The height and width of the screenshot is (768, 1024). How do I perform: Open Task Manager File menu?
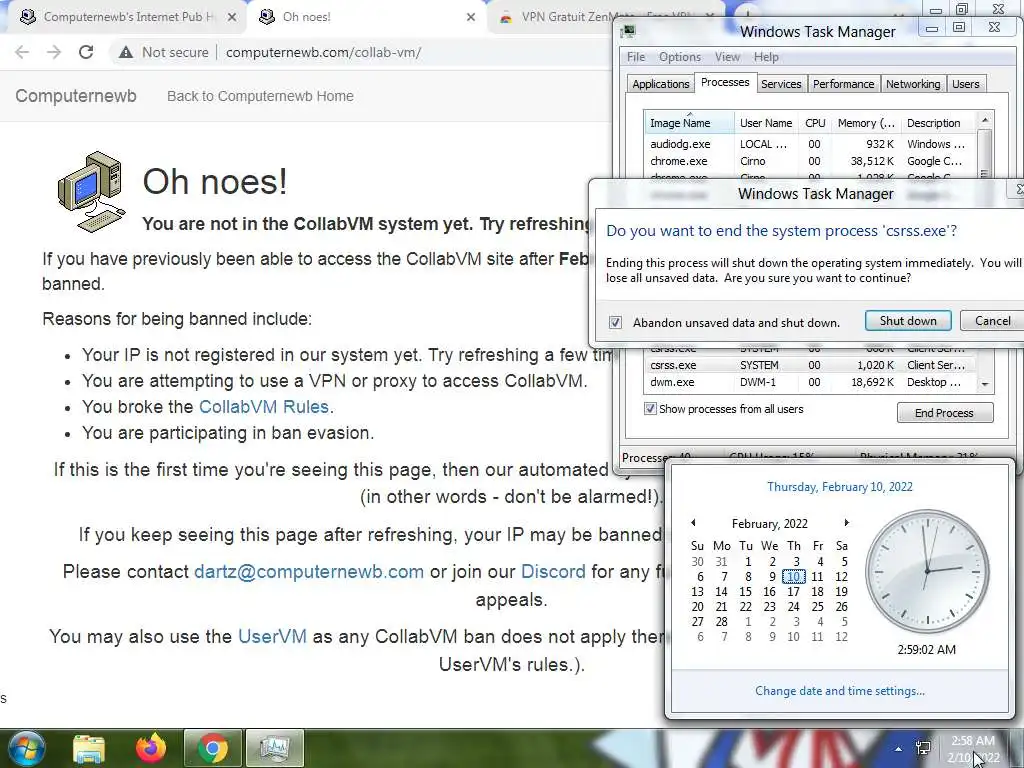(x=636, y=57)
